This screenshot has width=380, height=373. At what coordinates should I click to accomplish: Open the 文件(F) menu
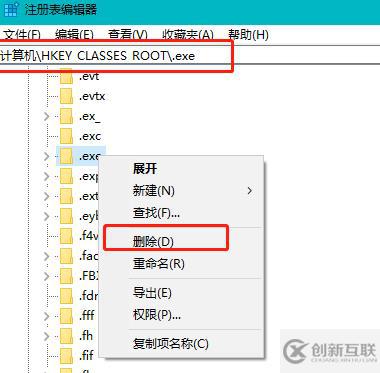point(22,34)
